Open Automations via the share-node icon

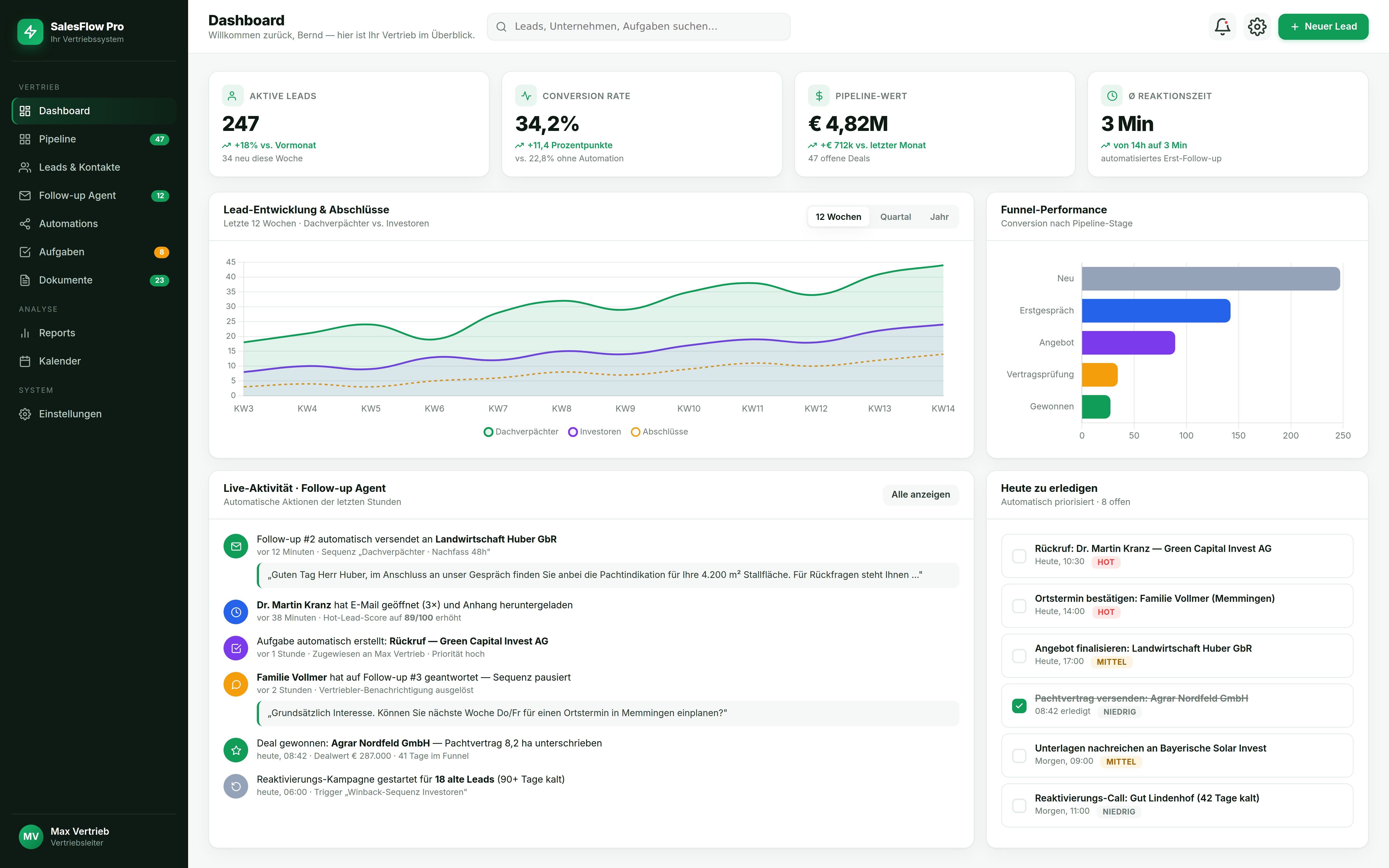point(25,223)
